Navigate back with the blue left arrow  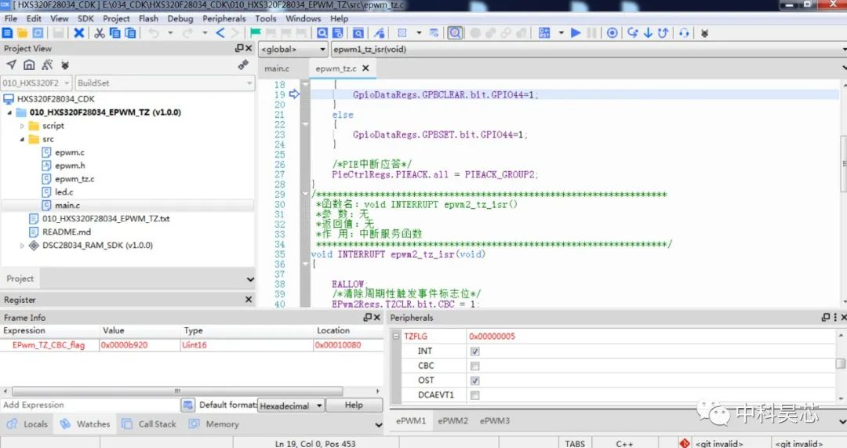point(220,33)
